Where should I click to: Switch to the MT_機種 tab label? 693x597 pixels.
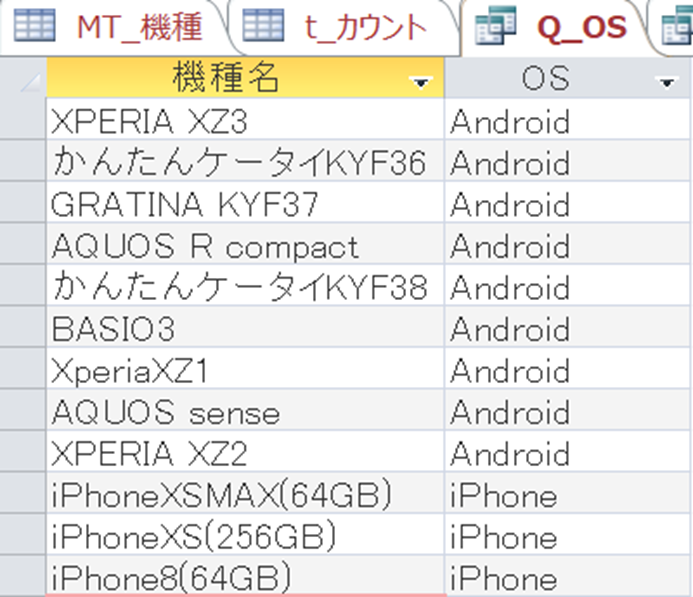click(138, 28)
